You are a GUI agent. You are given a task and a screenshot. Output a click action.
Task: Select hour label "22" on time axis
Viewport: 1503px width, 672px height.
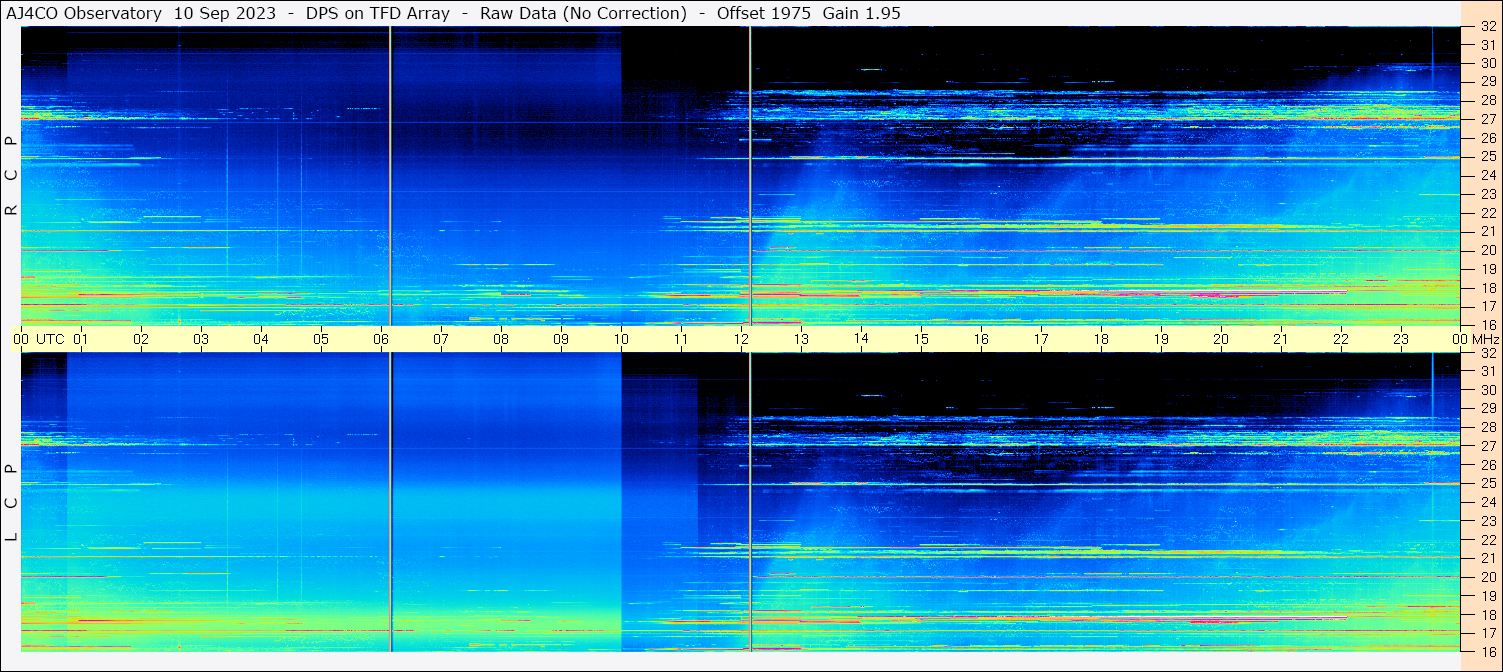(x=1341, y=339)
